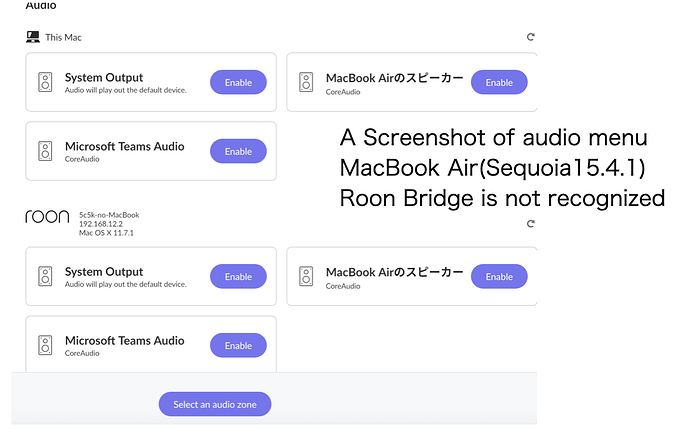Refresh the This Mac device list

[531, 37]
